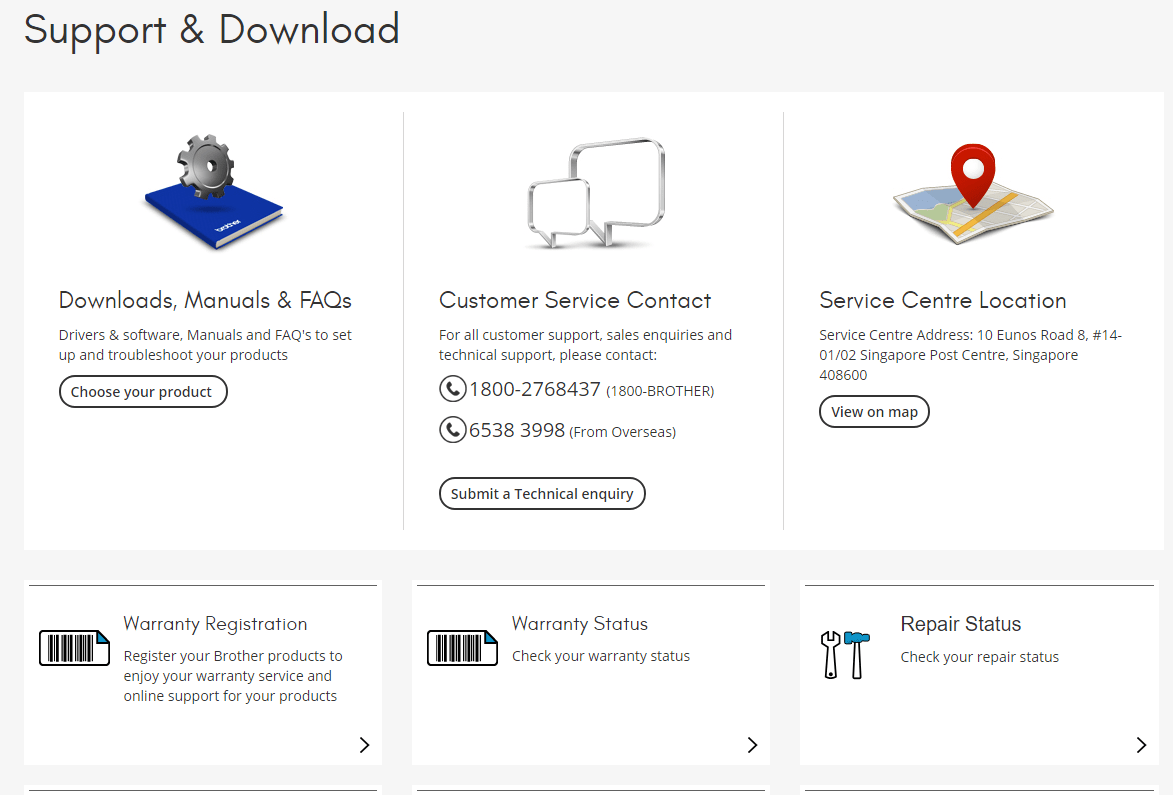1173x795 pixels.
Task: Open the Repair Status heading link
Action: 961,624
